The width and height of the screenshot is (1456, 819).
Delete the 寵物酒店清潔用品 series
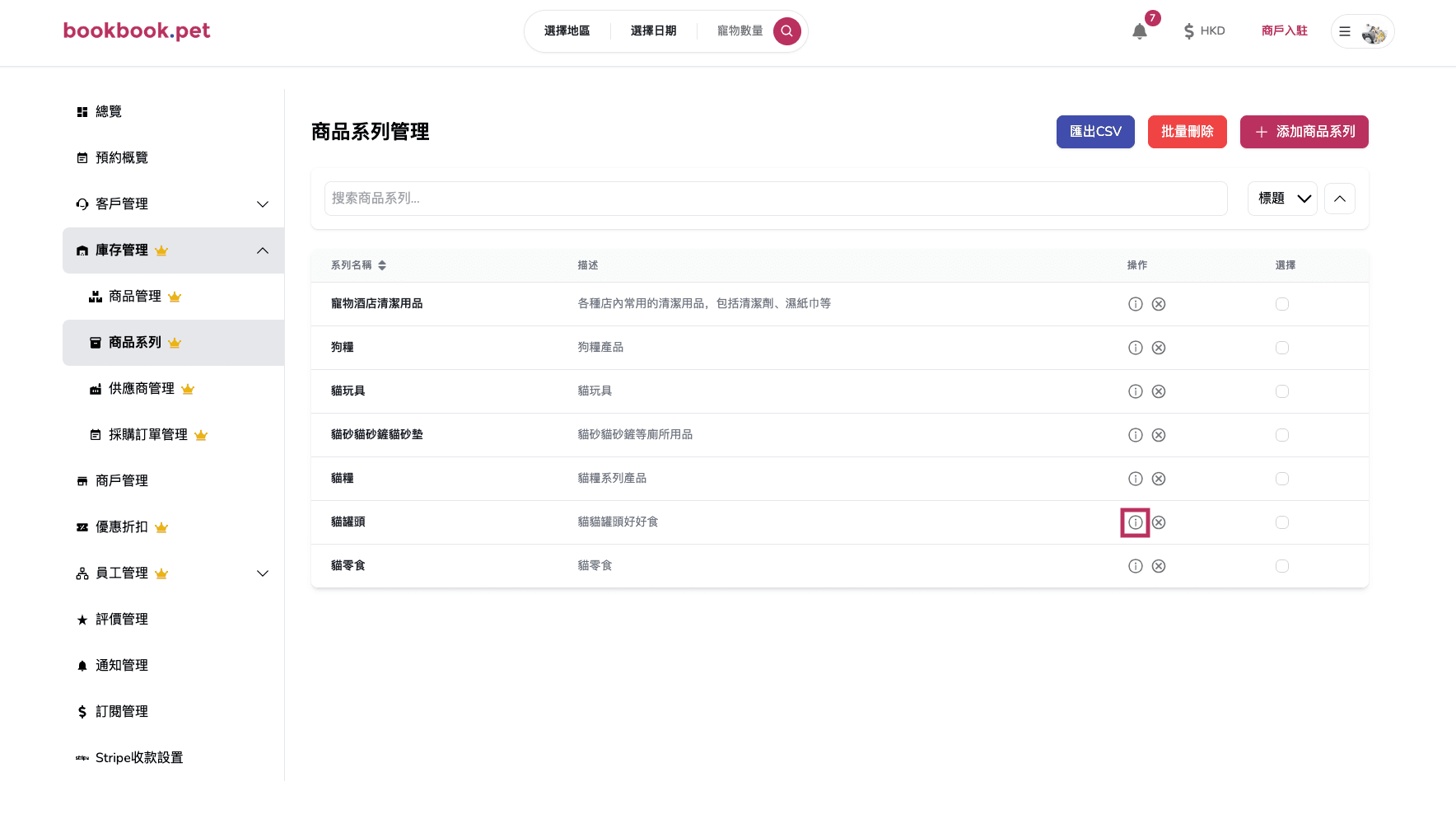(x=1158, y=304)
